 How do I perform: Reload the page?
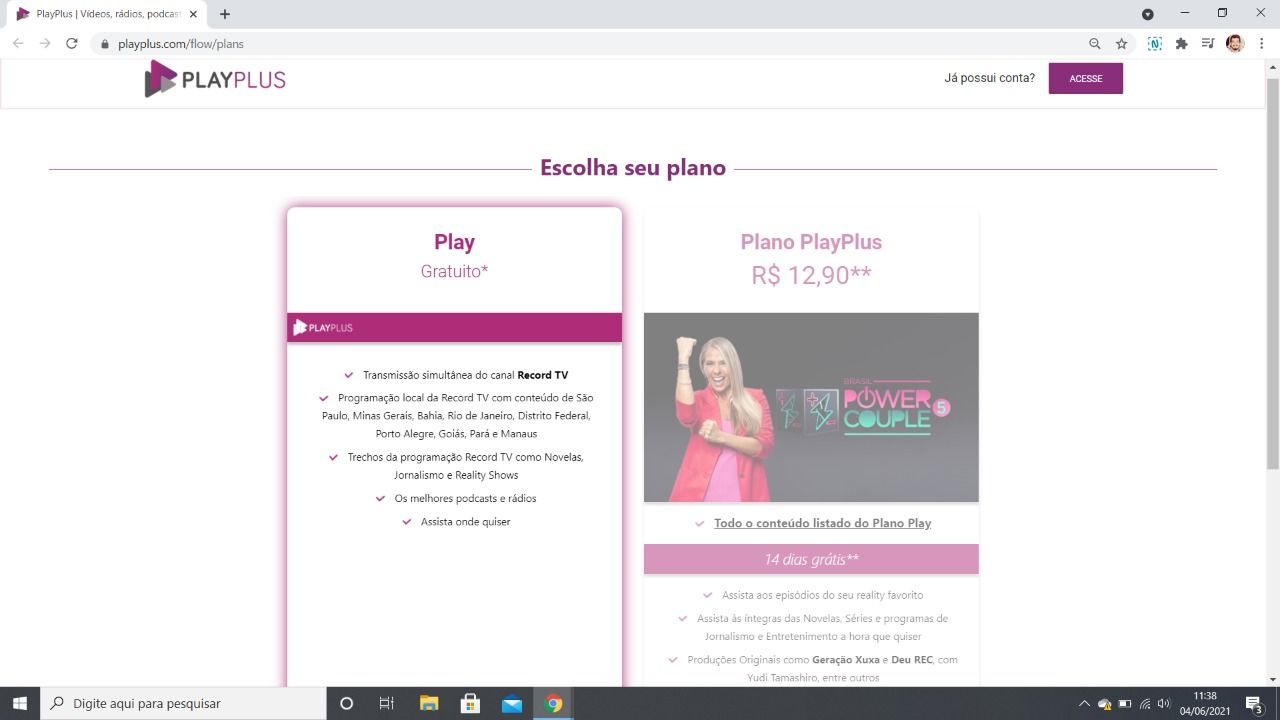click(x=72, y=44)
